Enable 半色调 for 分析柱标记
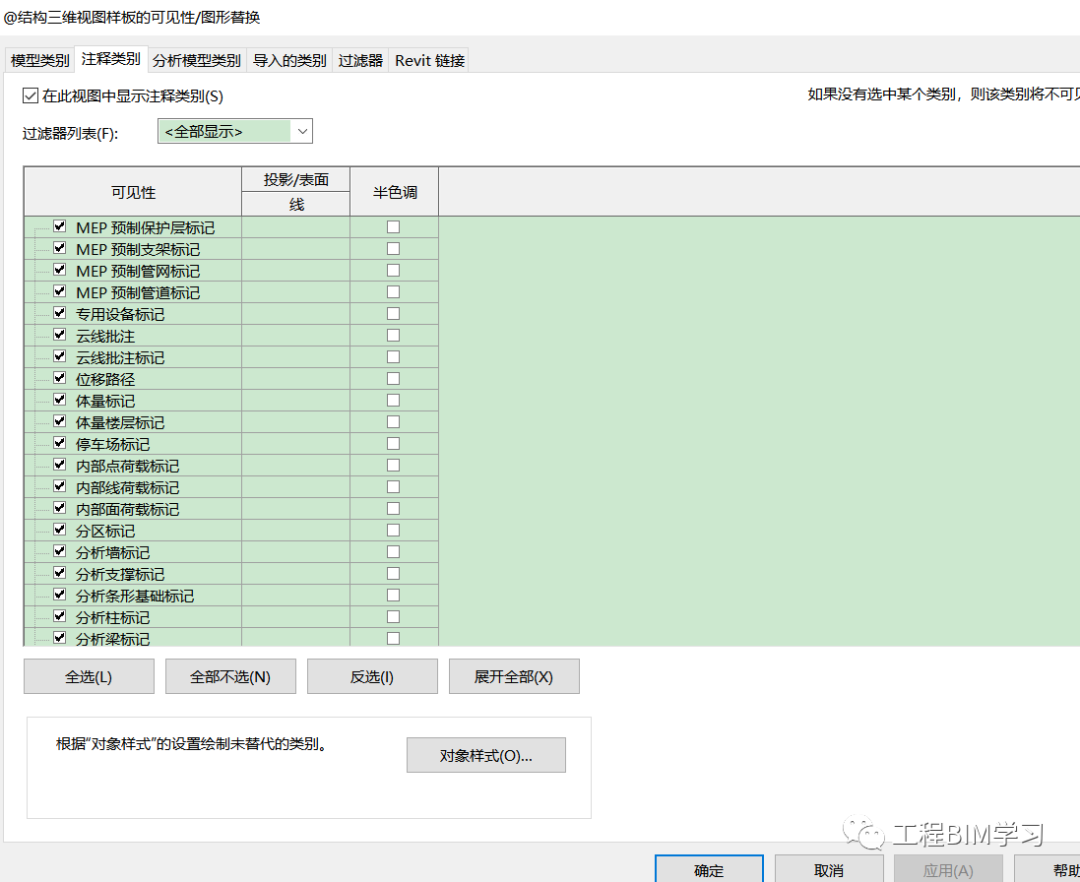 (x=393, y=617)
